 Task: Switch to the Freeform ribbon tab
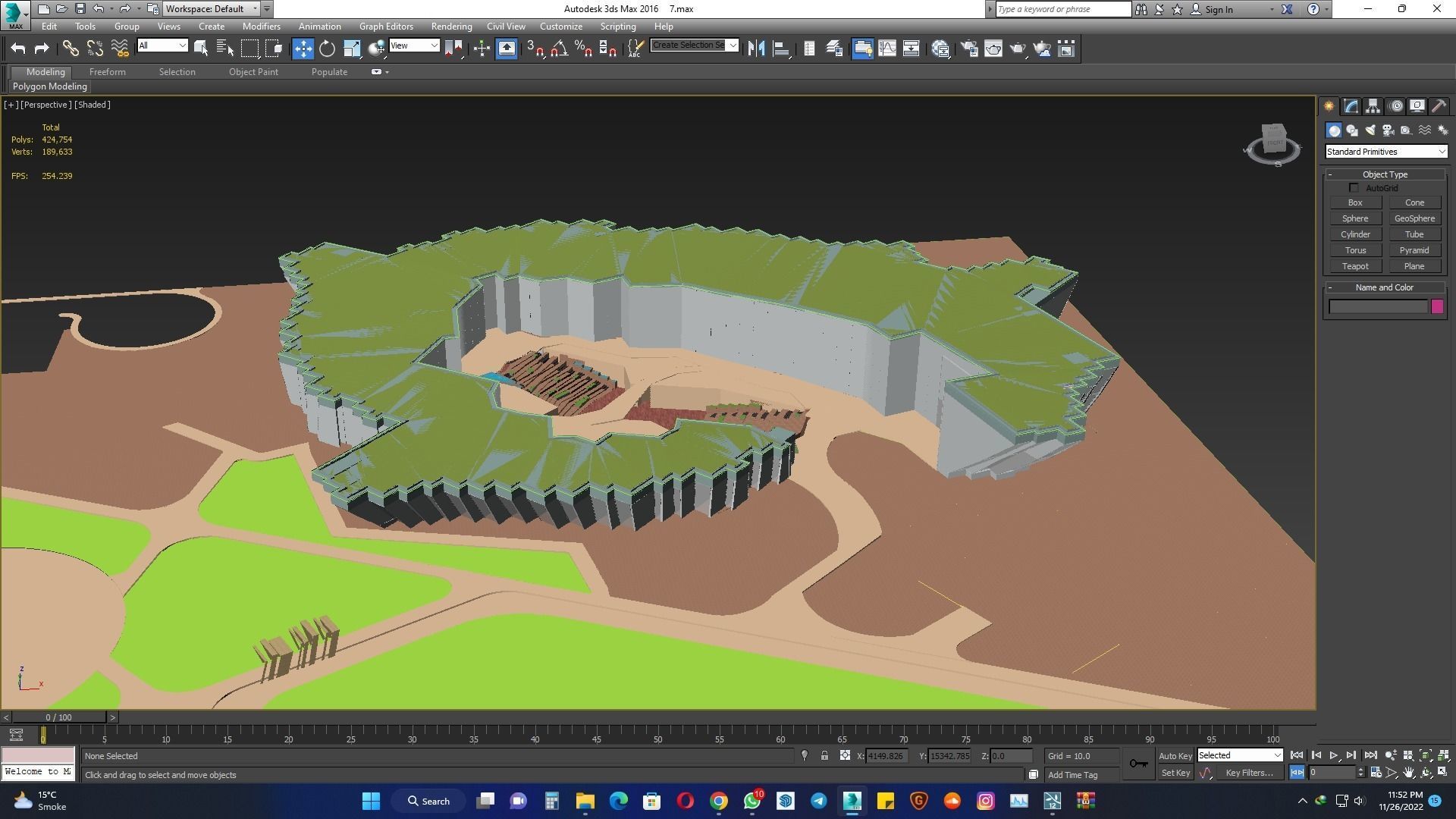click(x=107, y=71)
